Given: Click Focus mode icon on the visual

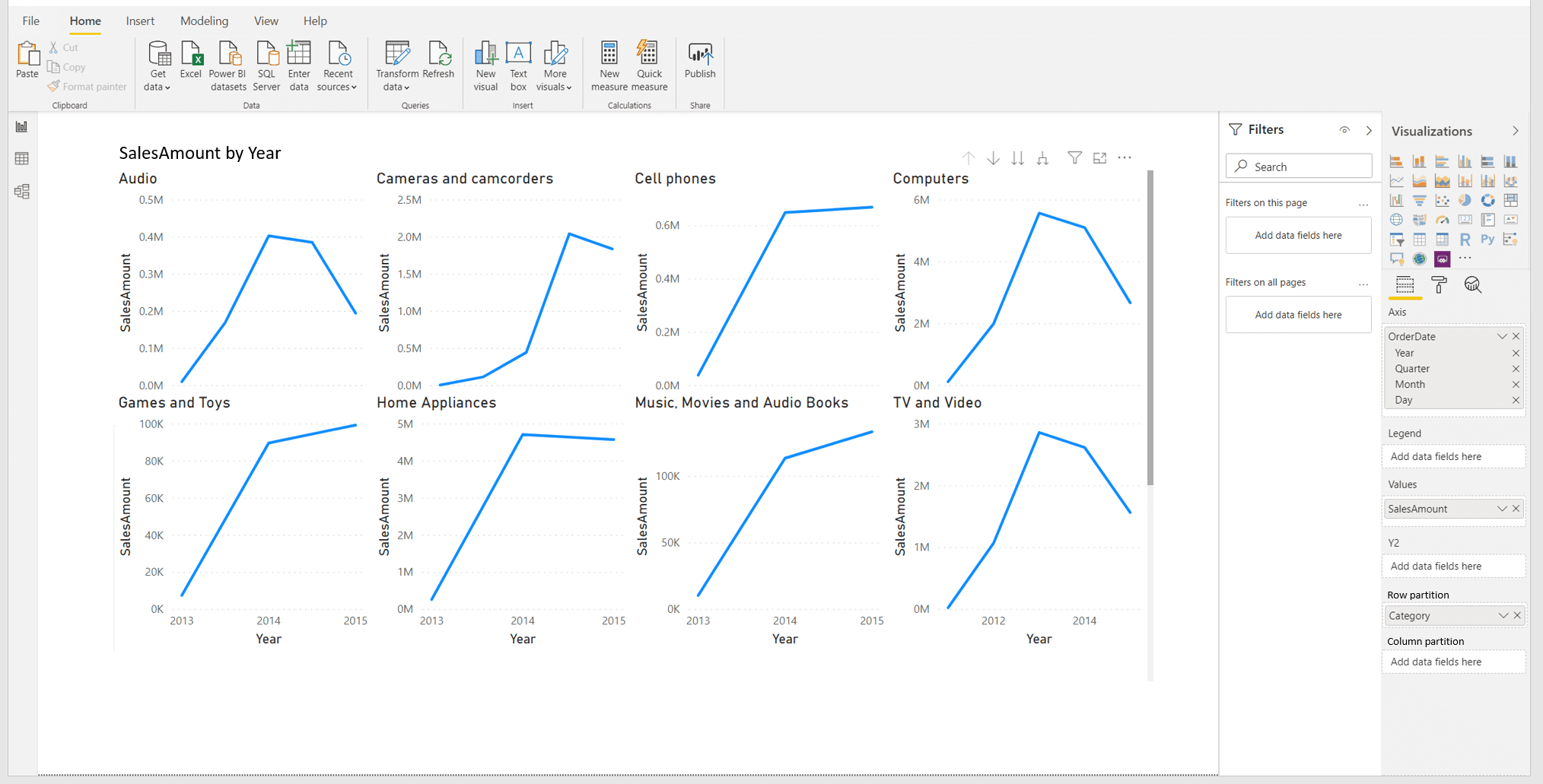Looking at the screenshot, I should click(1099, 158).
